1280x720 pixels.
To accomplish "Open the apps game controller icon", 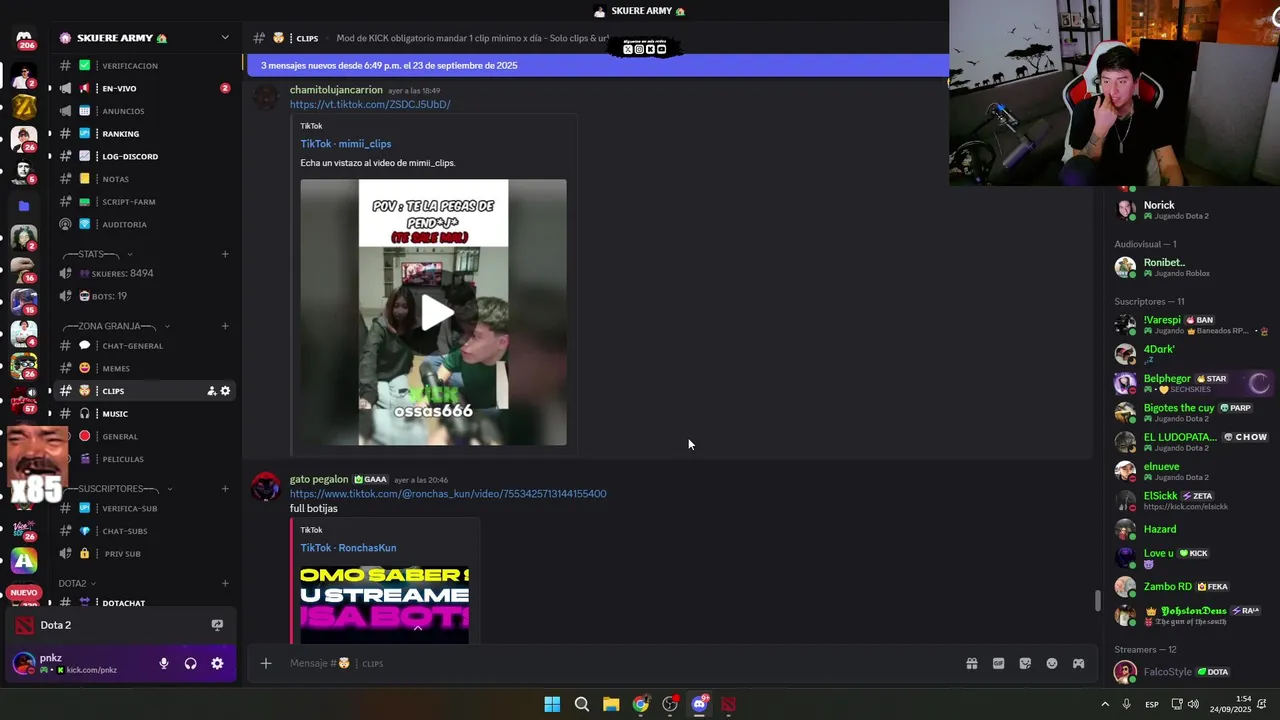I will [x=1078, y=663].
